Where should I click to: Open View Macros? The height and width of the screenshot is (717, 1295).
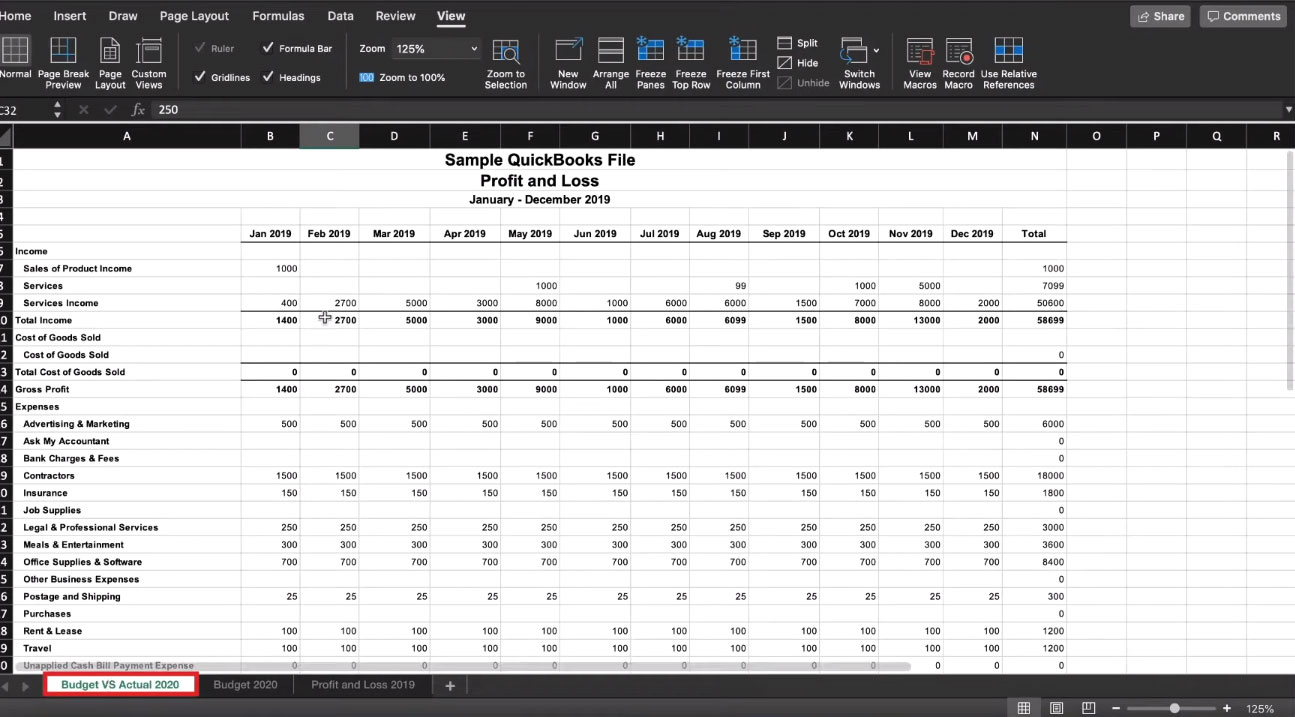point(920,63)
